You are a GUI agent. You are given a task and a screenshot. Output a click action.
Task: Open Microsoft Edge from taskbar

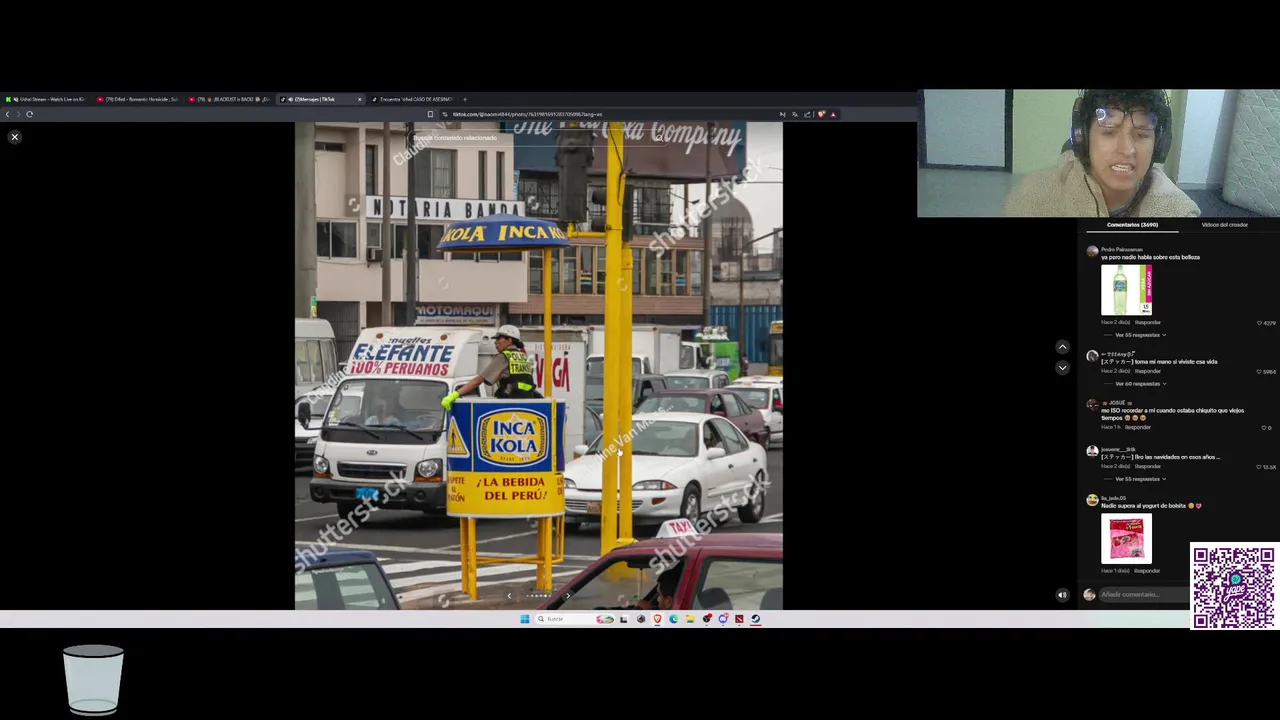pos(673,619)
